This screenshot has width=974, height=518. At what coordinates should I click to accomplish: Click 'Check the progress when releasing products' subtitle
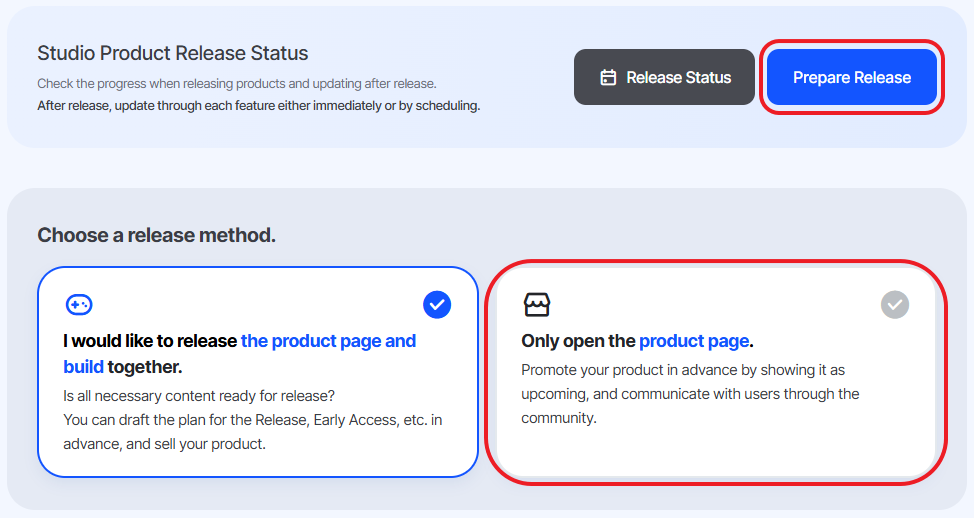coord(237,84)
